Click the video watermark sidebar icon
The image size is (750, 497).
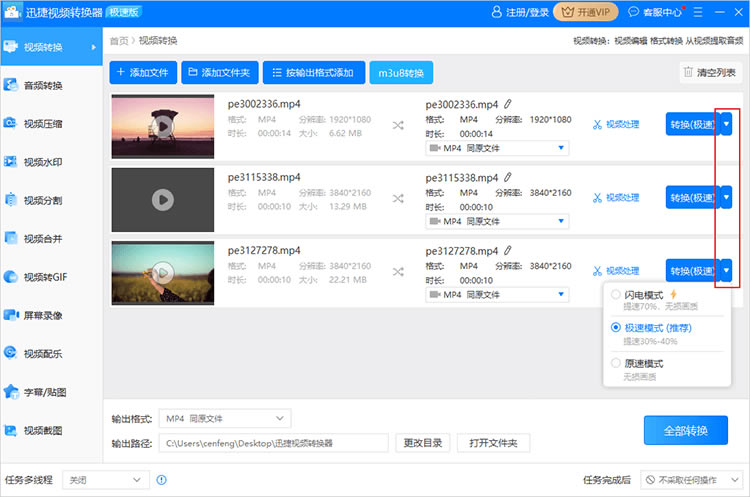[12, 162]
